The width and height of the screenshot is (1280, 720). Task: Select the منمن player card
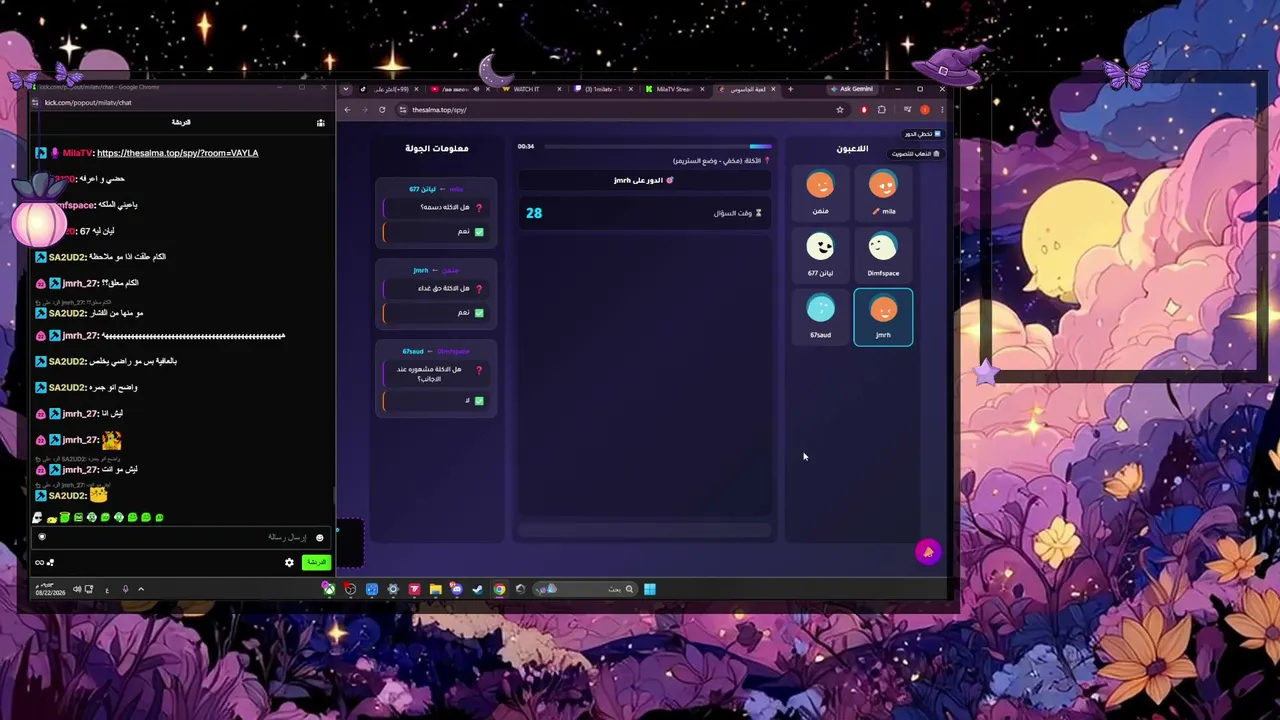820,194
